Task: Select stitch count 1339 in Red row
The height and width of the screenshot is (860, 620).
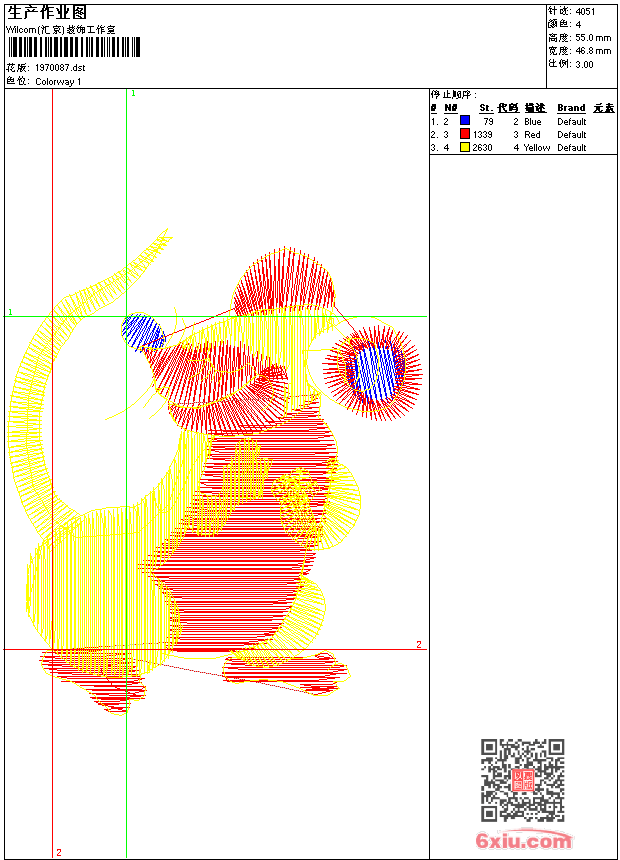Action: coord(482,134)
